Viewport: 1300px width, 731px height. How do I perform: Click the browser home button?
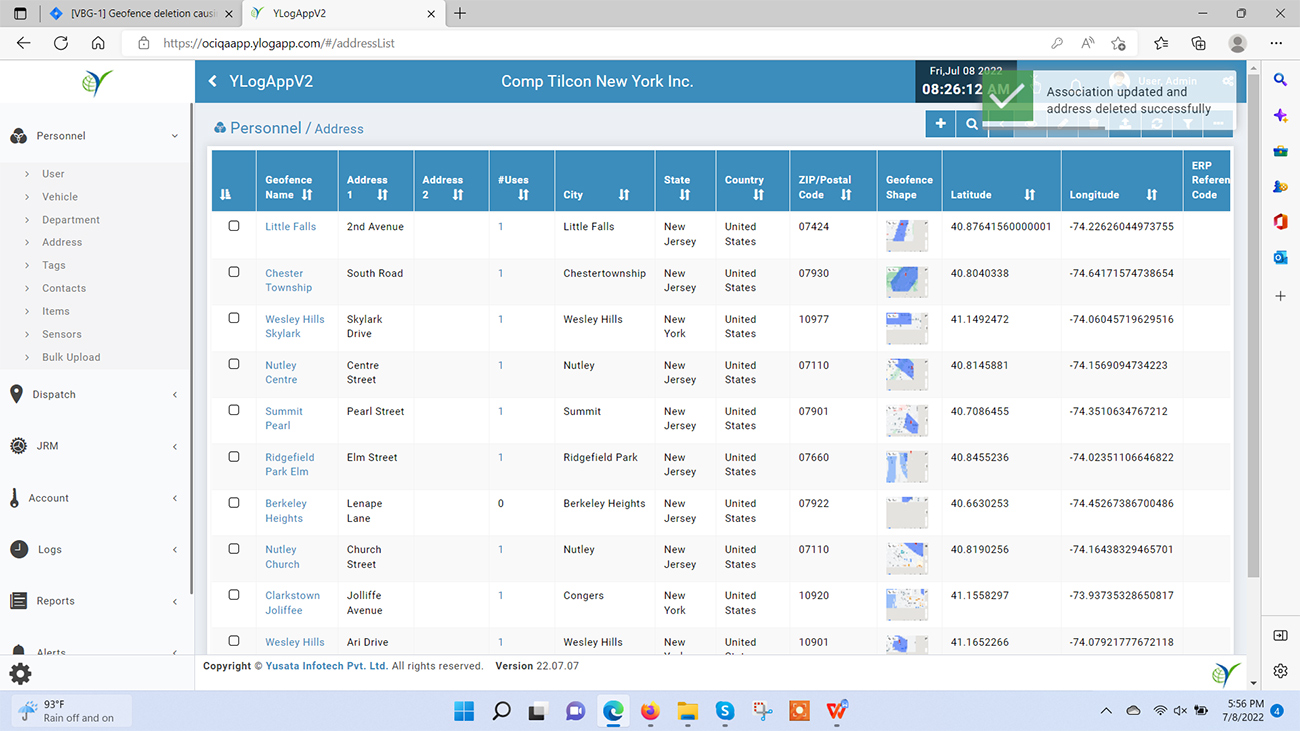pos(98,43)
